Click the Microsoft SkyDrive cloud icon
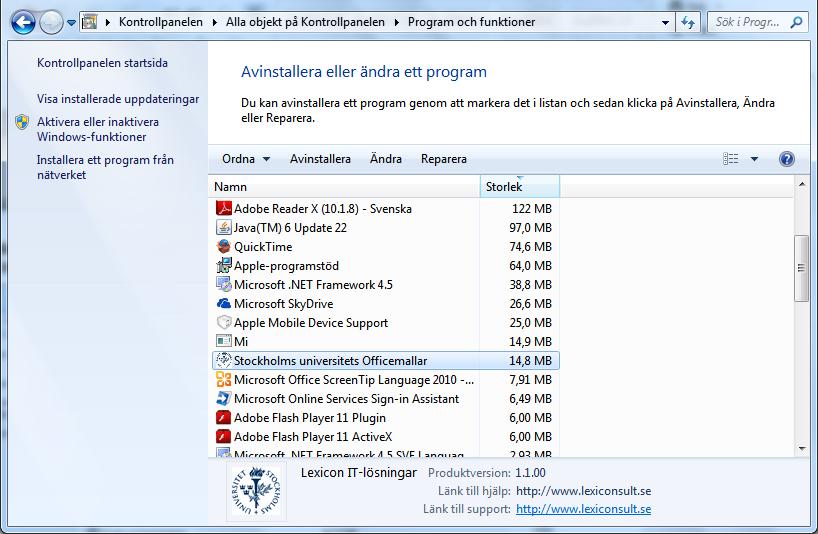The width and height of the screenshot is (818, 534). (x=224, y=304)
